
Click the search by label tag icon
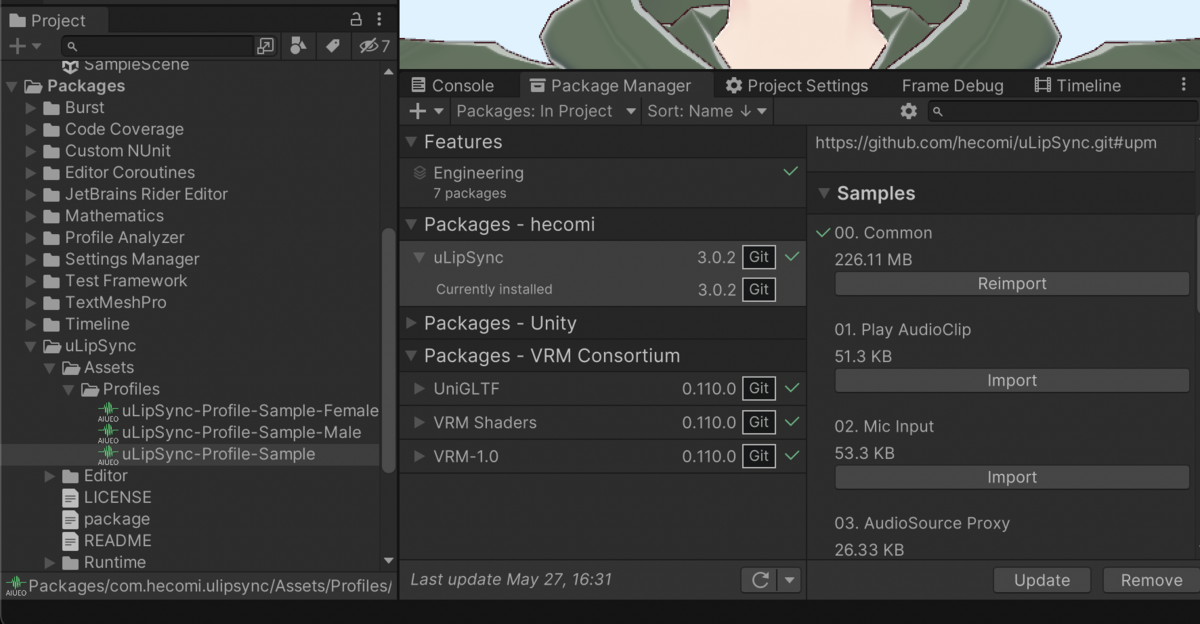(333, 46)
